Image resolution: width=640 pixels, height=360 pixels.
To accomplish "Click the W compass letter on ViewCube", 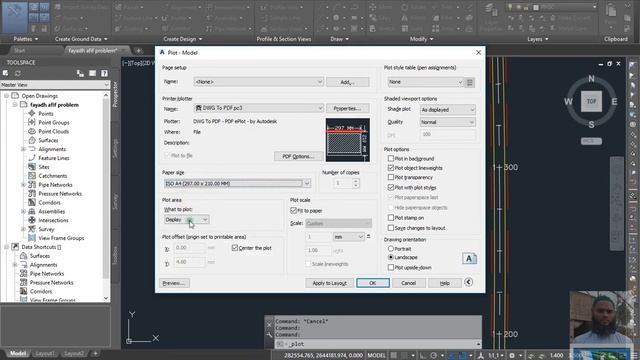I will tap(568, 101).
